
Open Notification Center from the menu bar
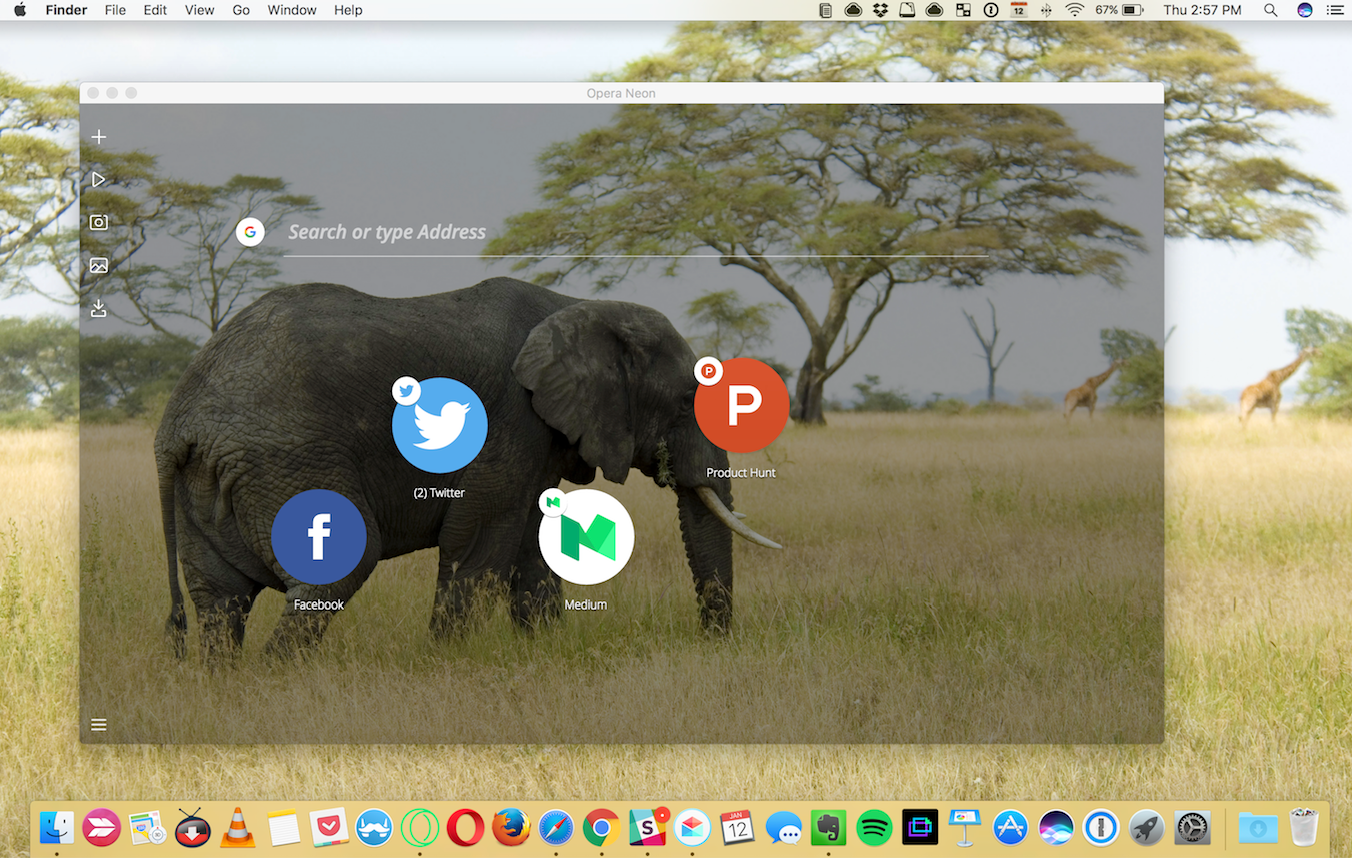tap(1335, 10)
